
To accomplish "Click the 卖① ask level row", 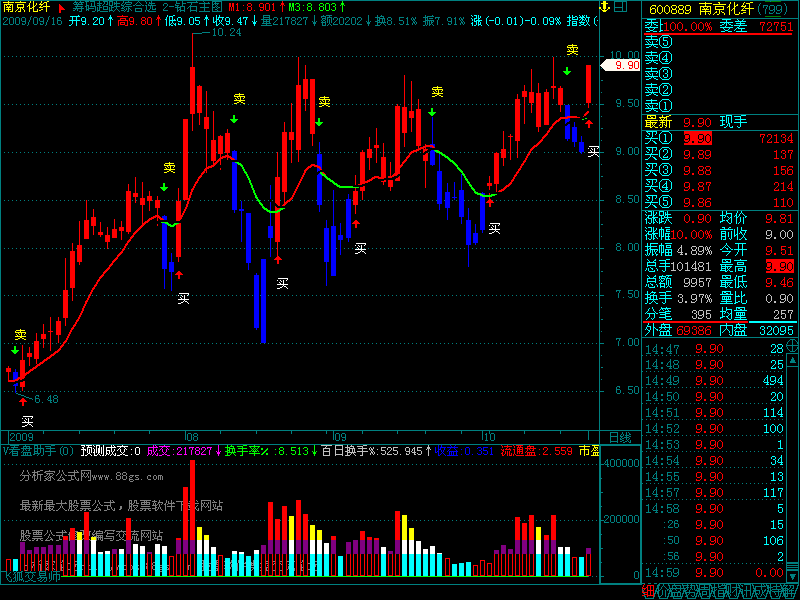I will pyautogui.click(x=659, y=105).
